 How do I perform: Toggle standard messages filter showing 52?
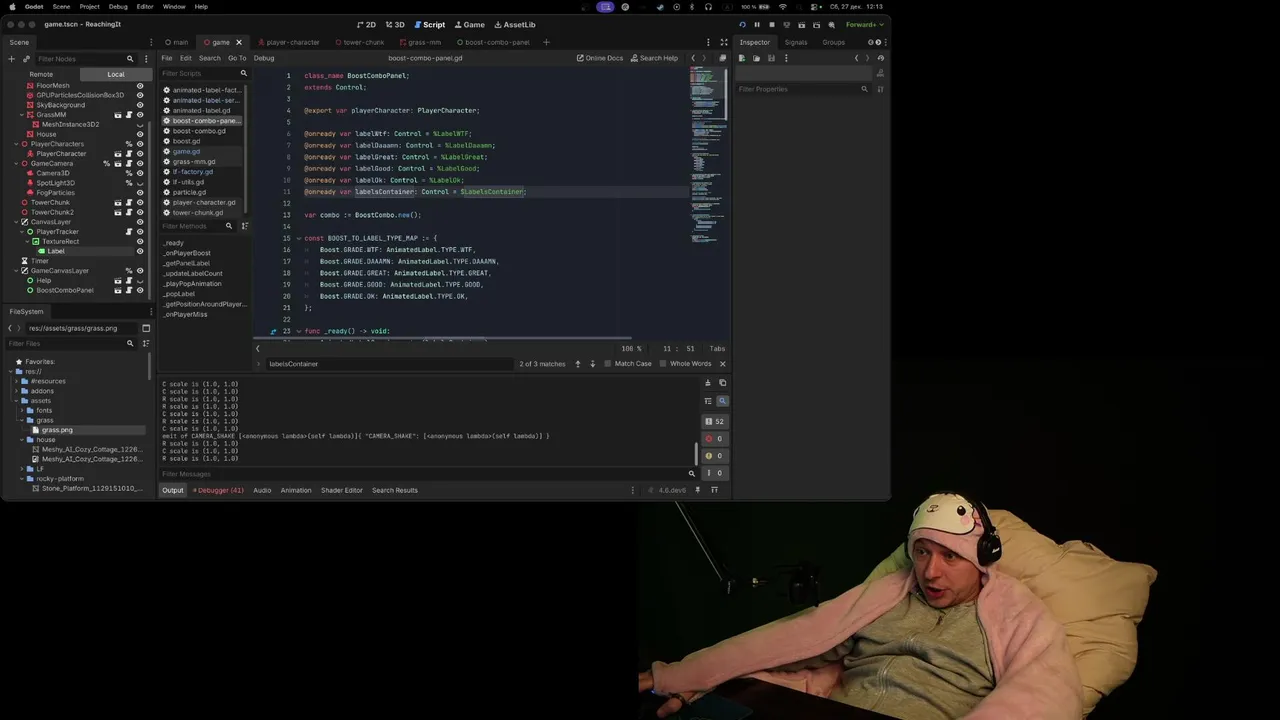[714, 421]
